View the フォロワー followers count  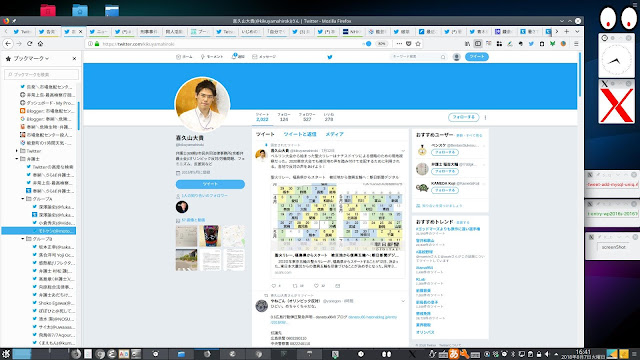[307, 117]
